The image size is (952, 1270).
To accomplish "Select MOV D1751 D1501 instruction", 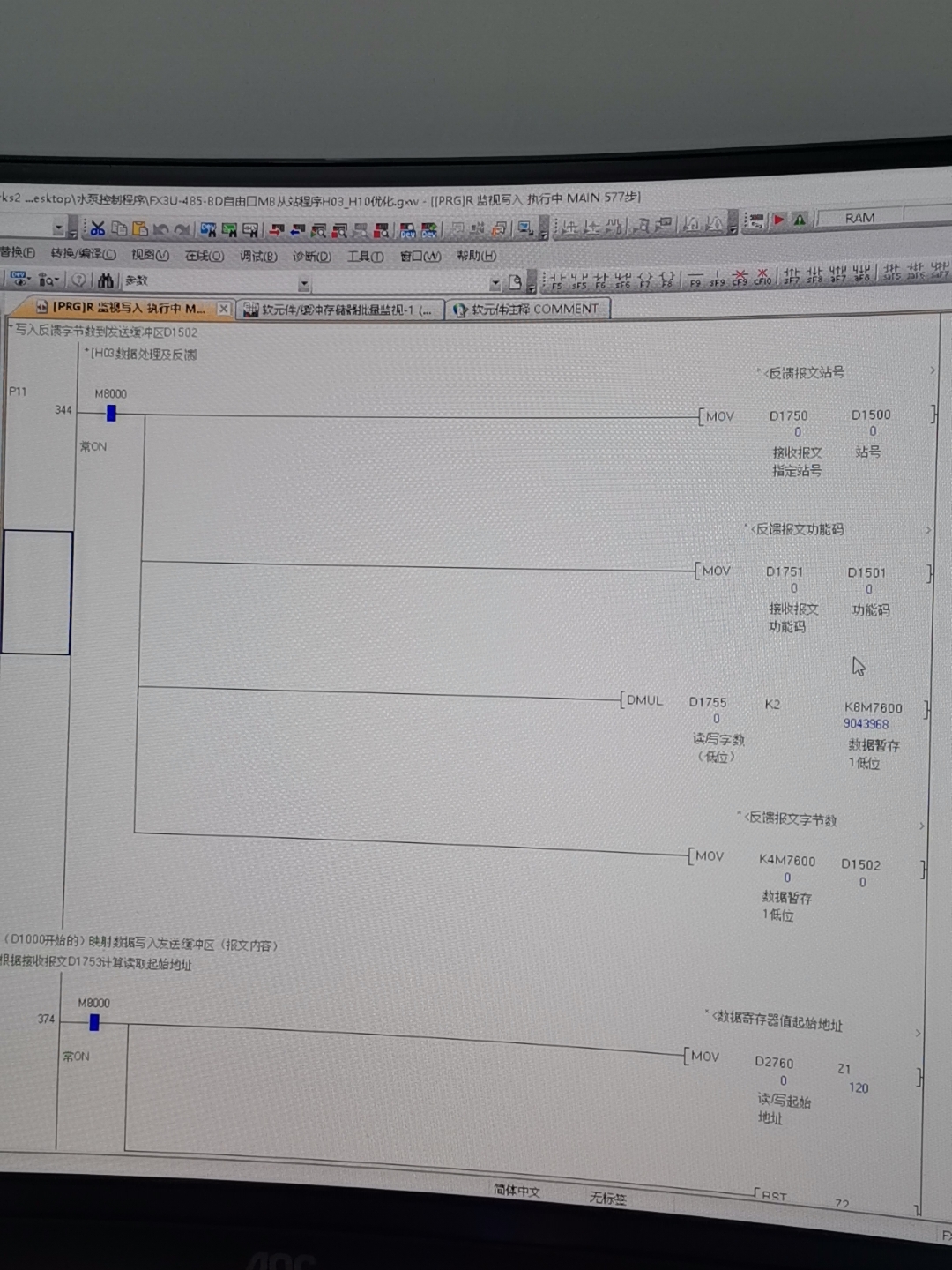I will [812, 571].
